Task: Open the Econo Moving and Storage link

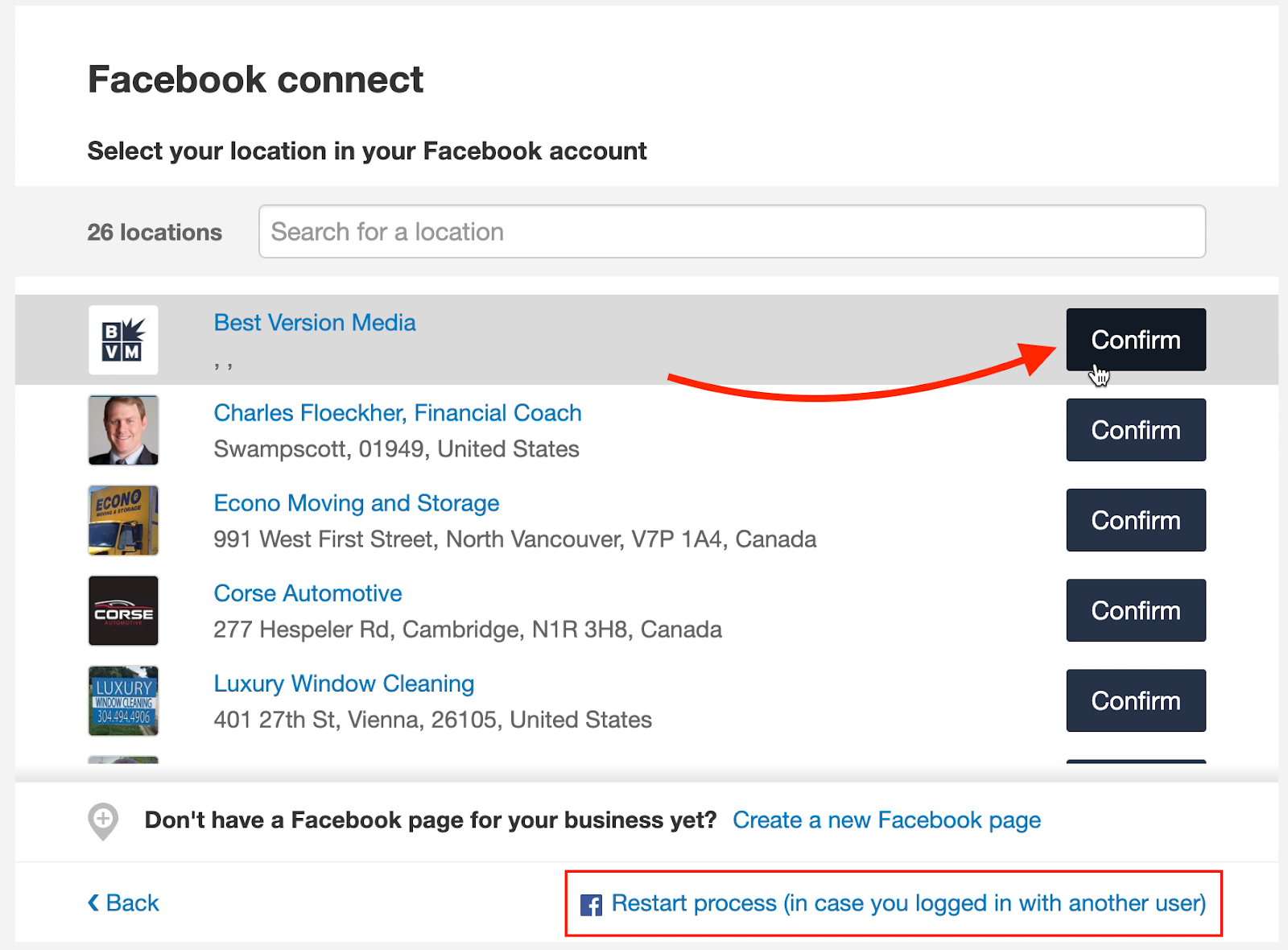Action: coord(357,503)
